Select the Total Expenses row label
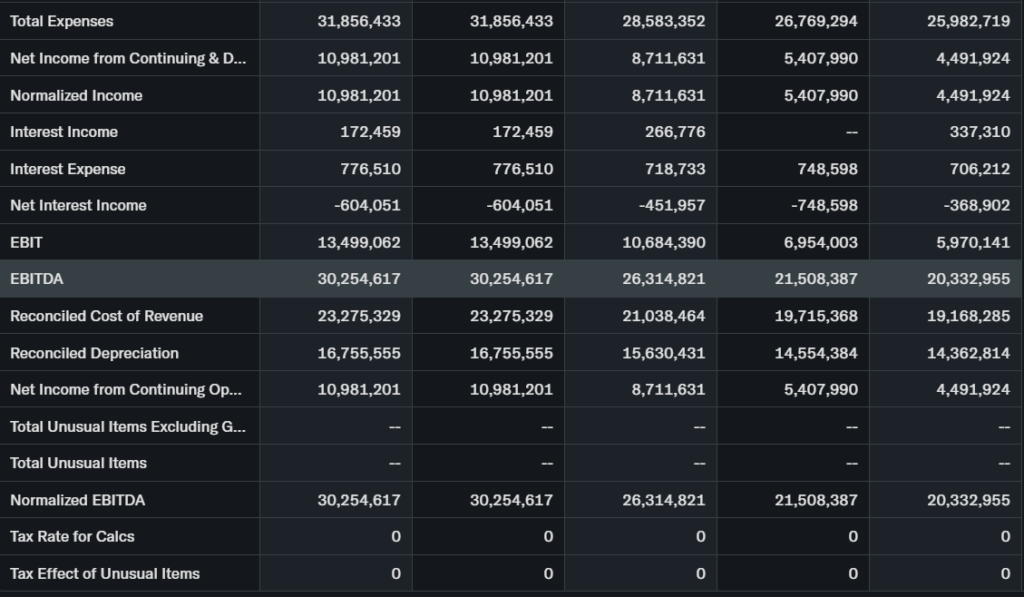The width and height of the screenshot is (1024, 597). [62, 22]
